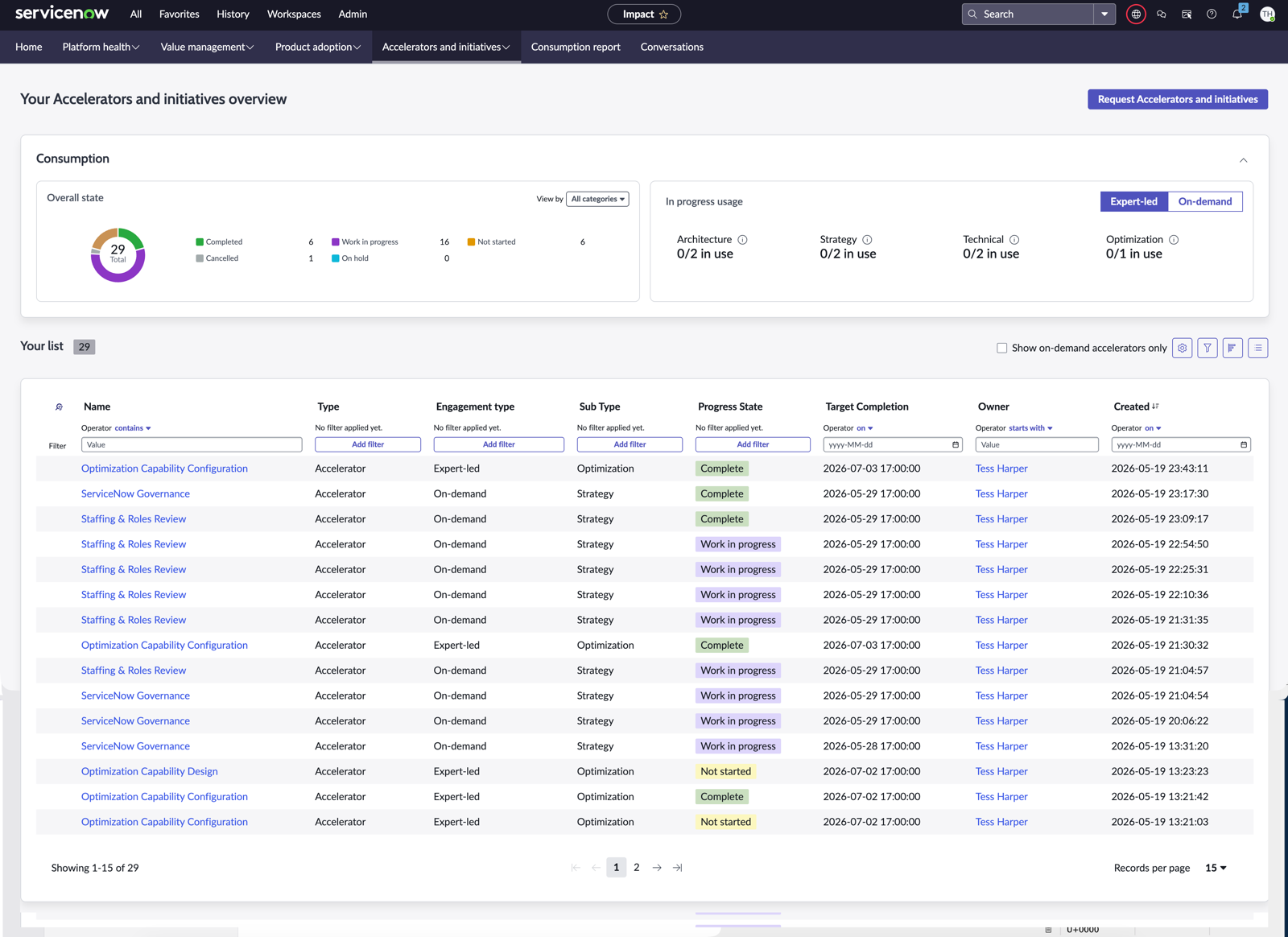The height and width of the screenshot is (937, 1288).
Task: Click Add filter under Type
Action: coord(368,444)
